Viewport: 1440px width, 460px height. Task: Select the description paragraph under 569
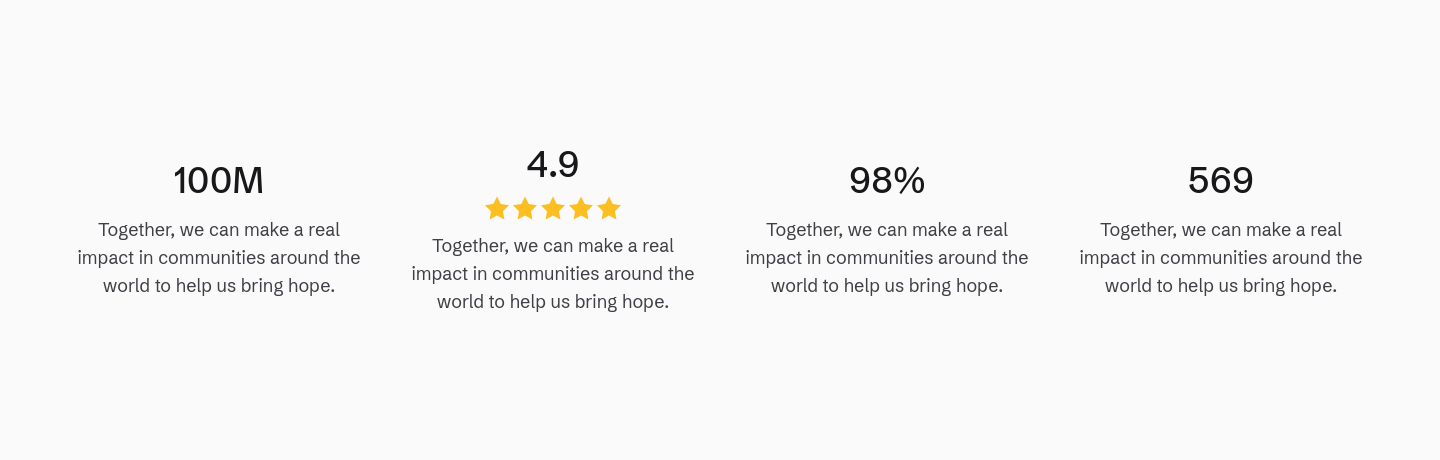[x=1221, y=258]
